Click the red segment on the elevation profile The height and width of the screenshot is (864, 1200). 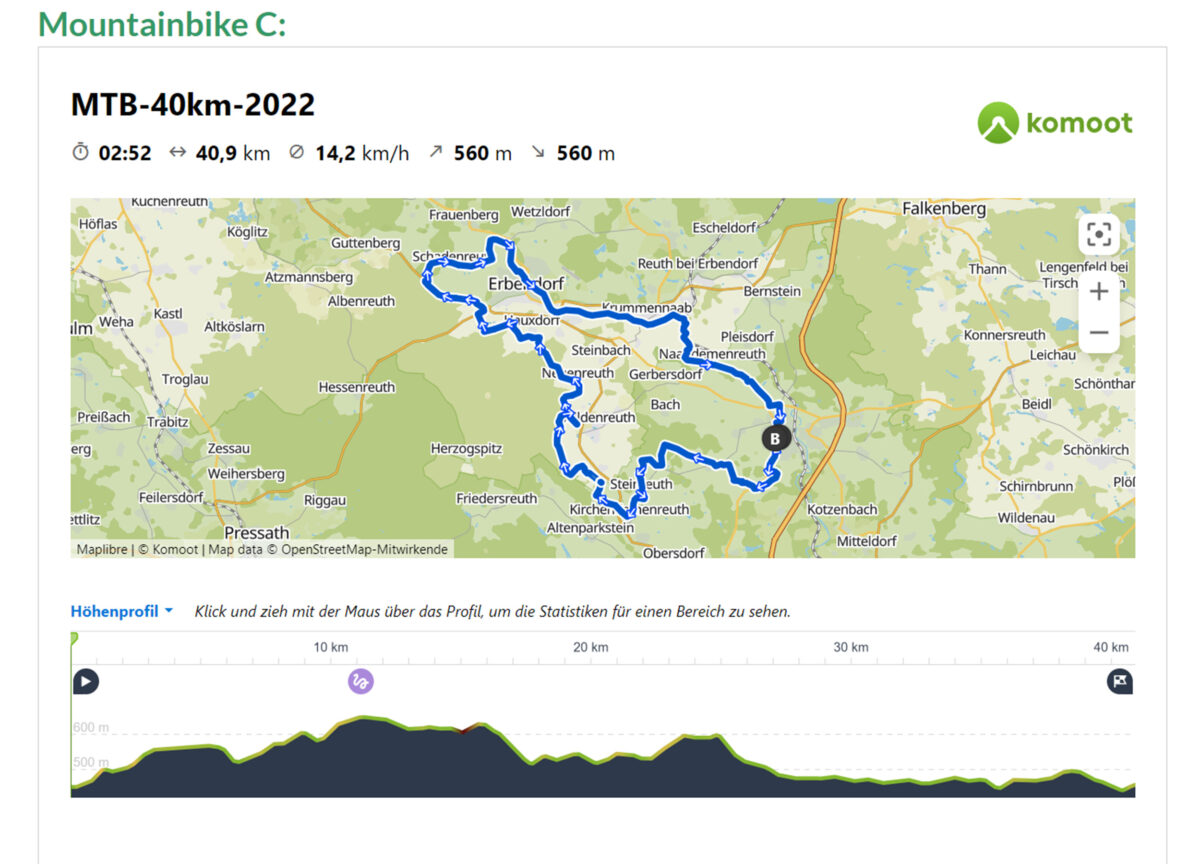coord(462,730)
